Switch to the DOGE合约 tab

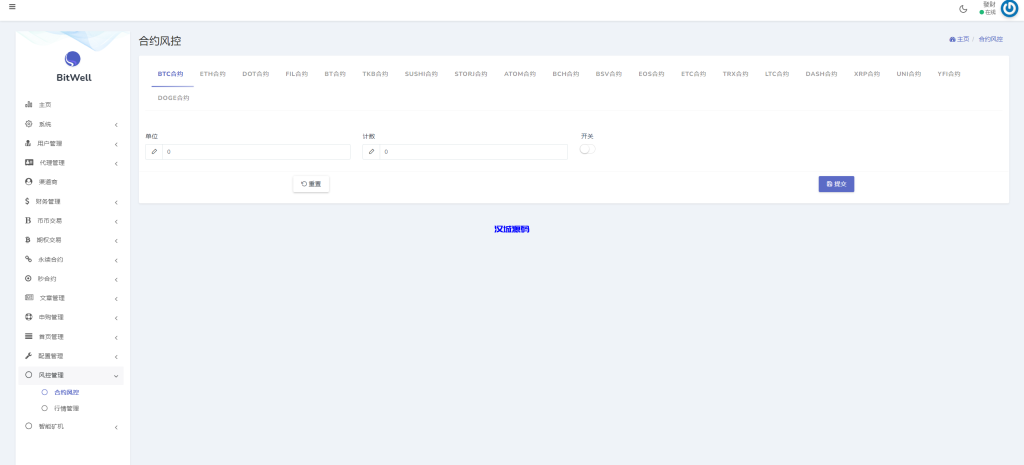(173, 98)
